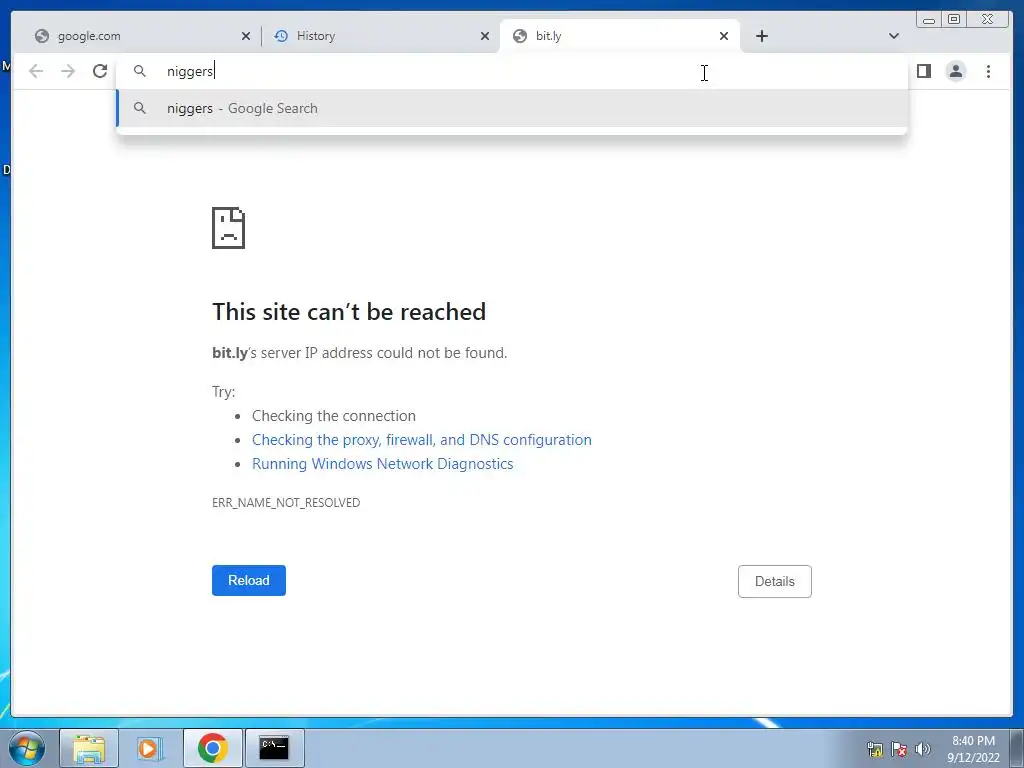Click the volume speaker tray icon
1024x768 pixels.
point(923,749)
